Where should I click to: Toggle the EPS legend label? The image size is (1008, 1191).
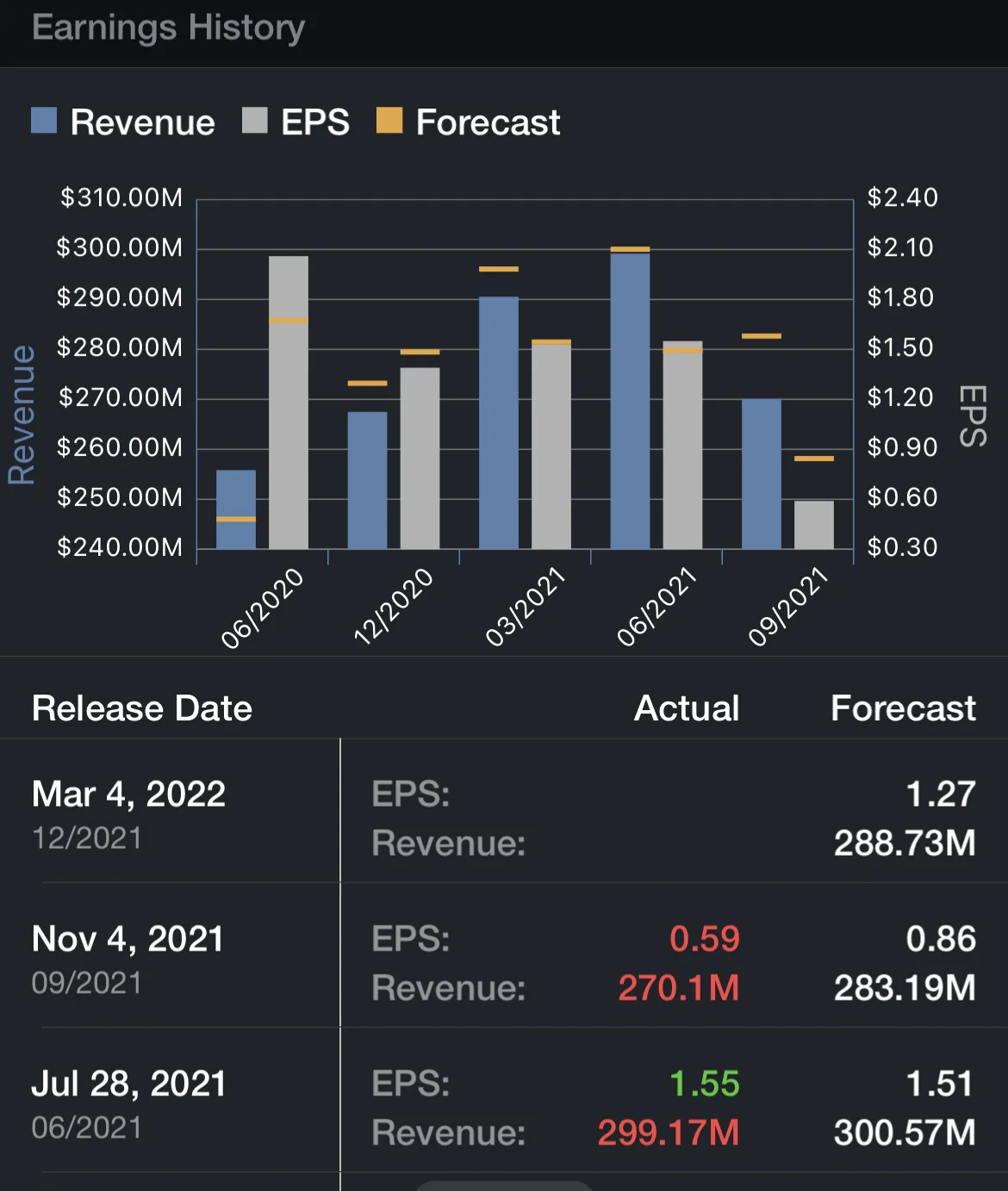click(315, 122)
